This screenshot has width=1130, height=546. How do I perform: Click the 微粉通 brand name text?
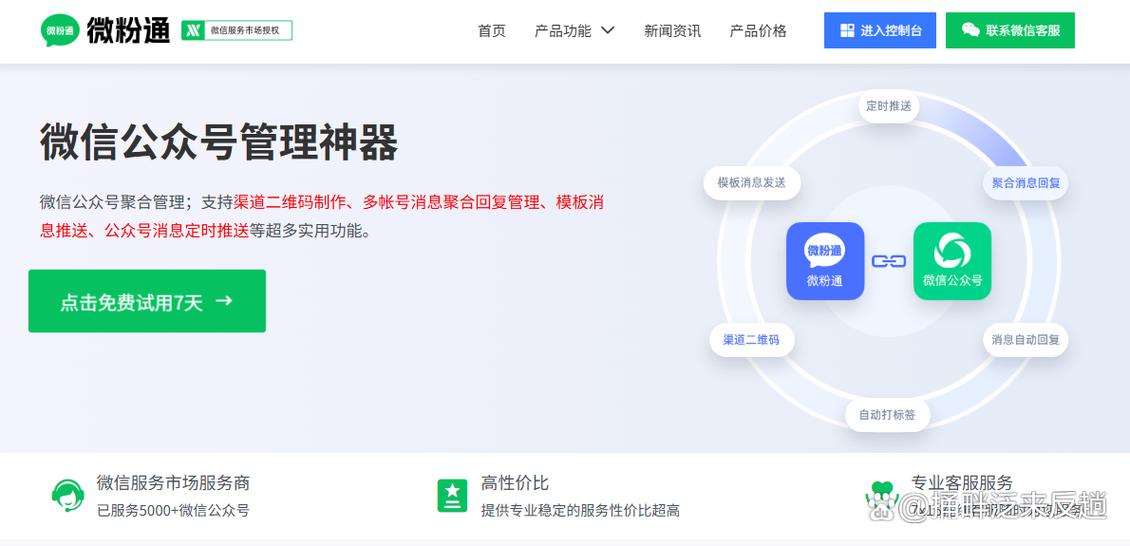(x=128, y=30)
